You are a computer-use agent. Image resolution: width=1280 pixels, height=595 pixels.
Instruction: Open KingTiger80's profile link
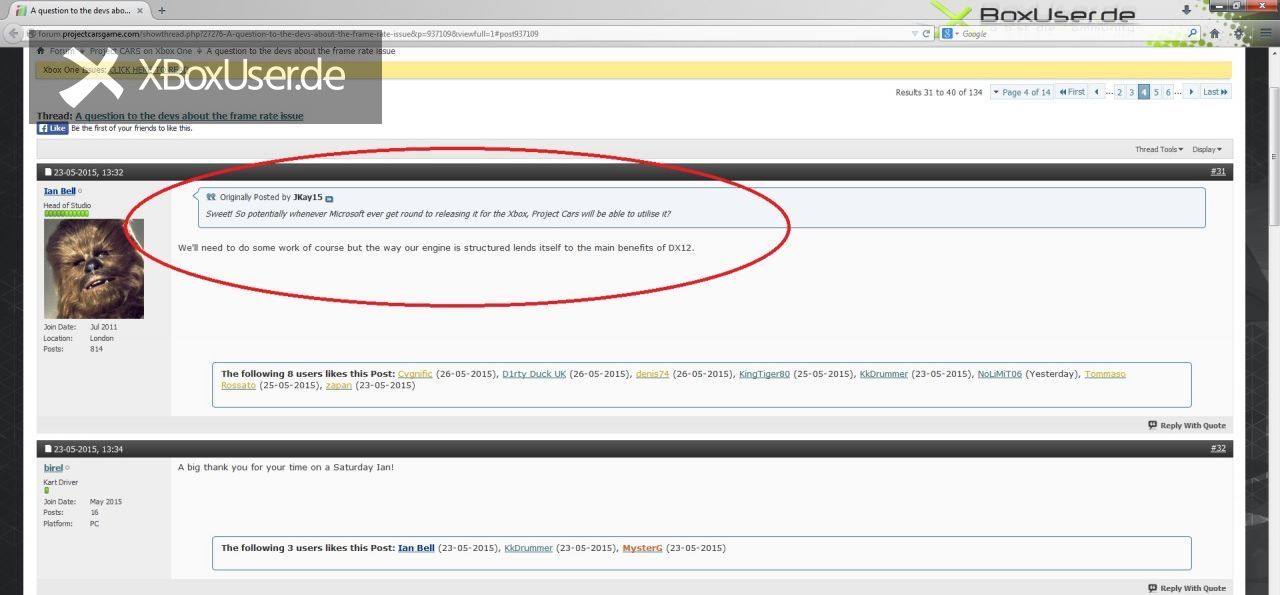tap(764, 374)
